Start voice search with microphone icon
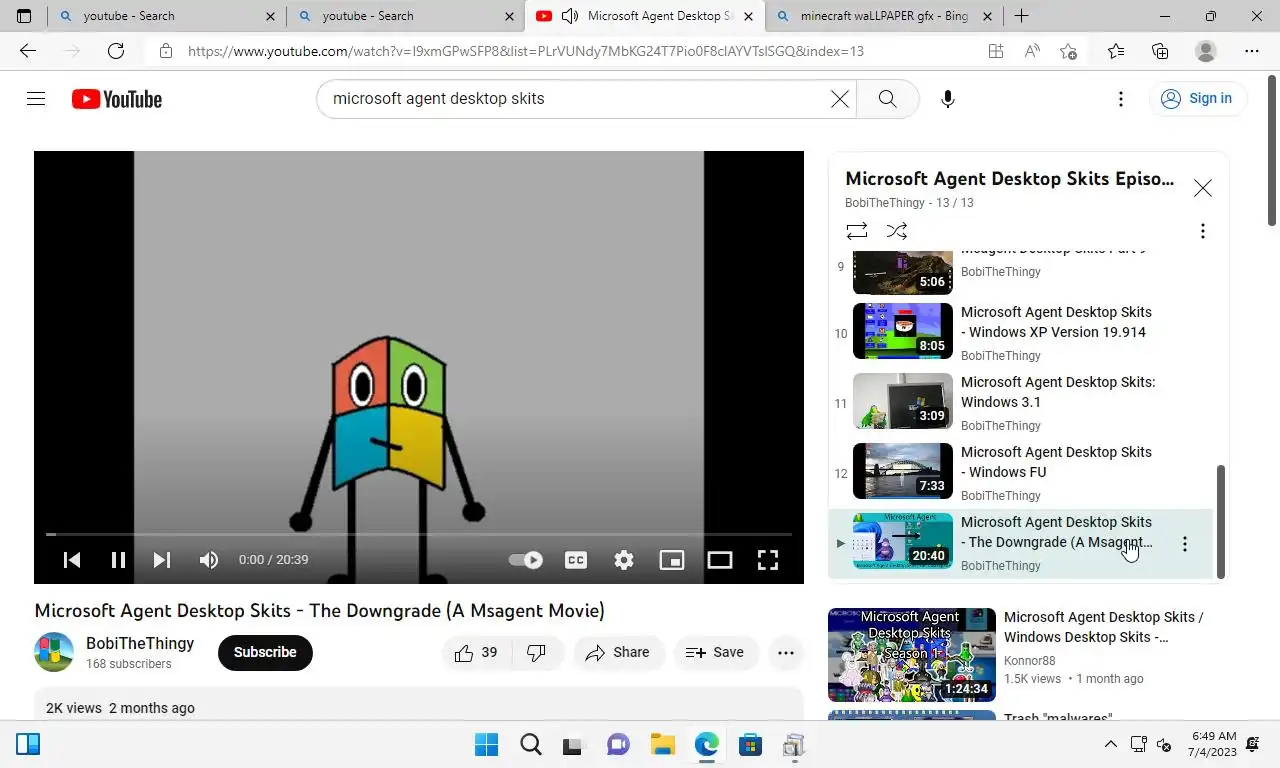The height and width of the screenshot is (768, 1280). click(948, 99)
